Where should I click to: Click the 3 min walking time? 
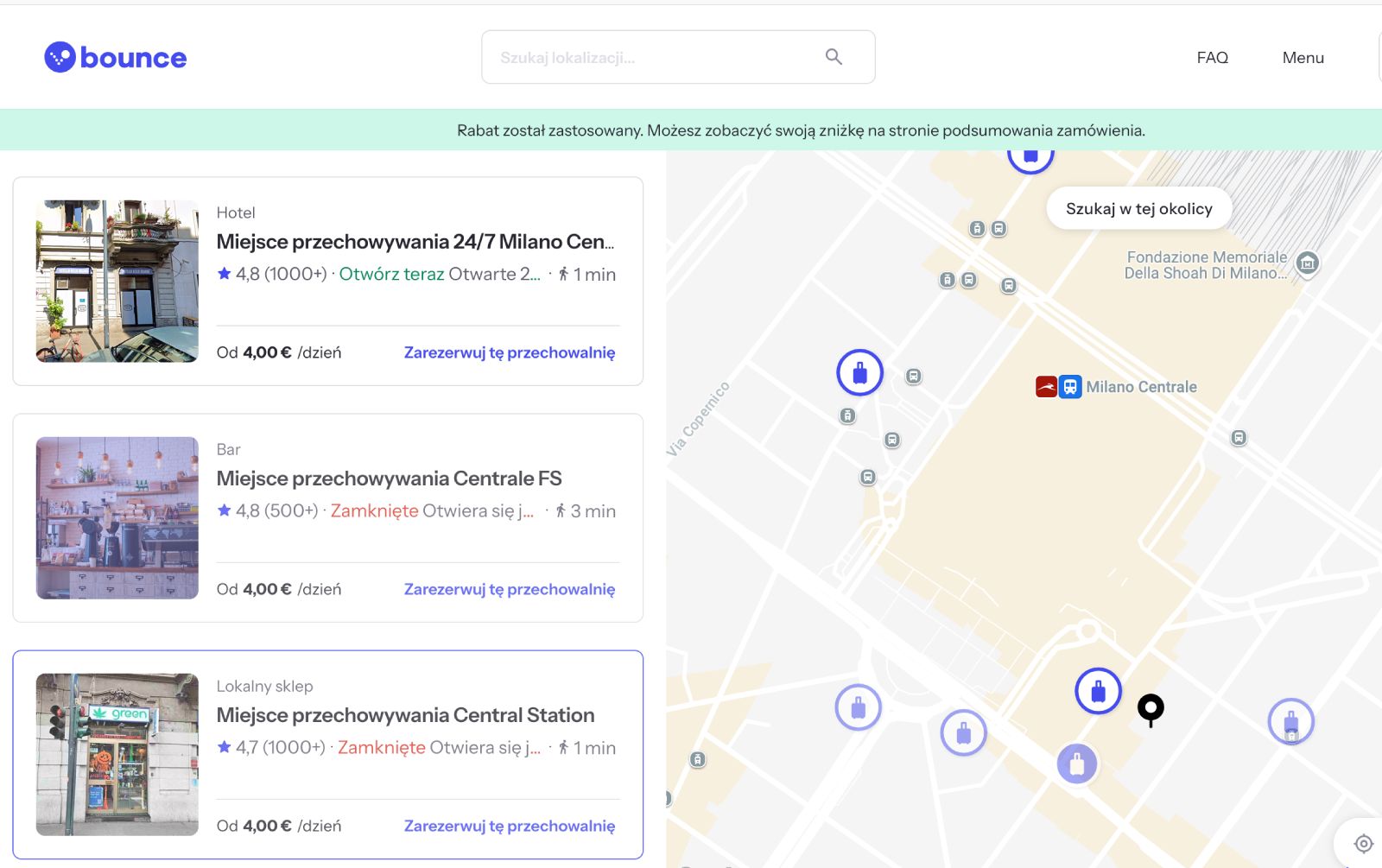tap(586, 510)
